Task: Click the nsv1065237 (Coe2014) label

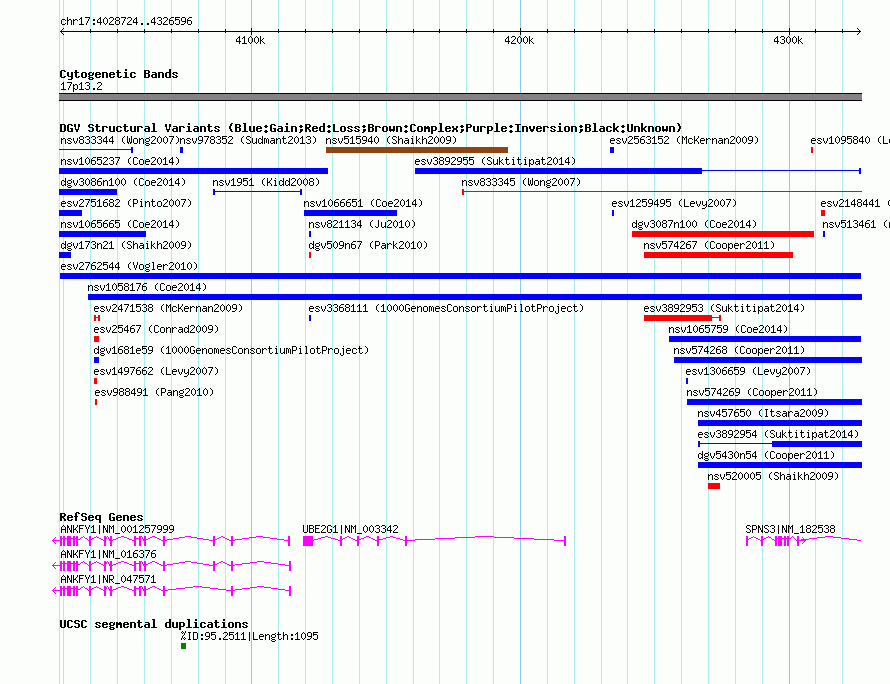Action: pos(120,161)
